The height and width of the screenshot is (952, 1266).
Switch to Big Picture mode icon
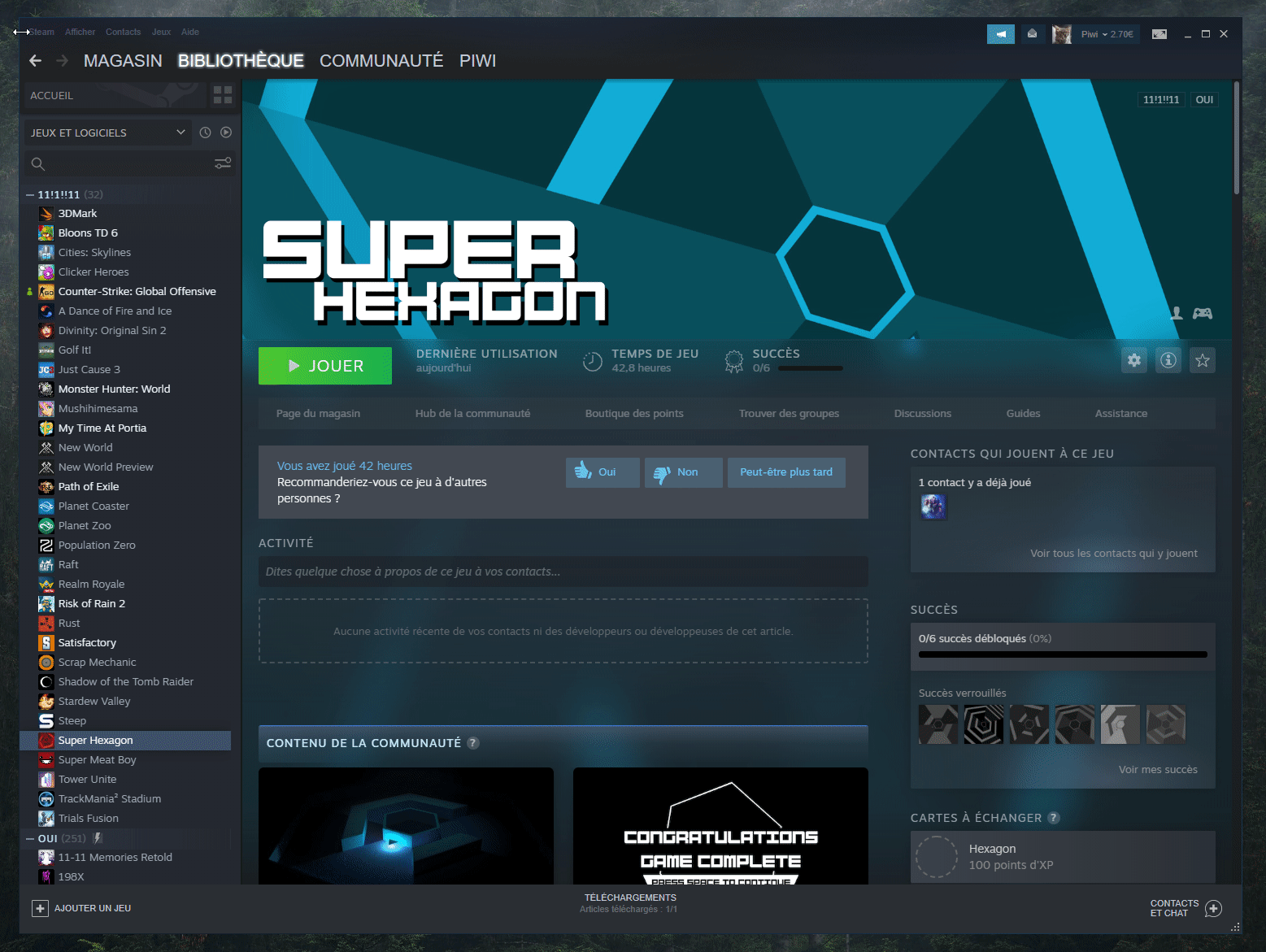(x=1159, y=34)
